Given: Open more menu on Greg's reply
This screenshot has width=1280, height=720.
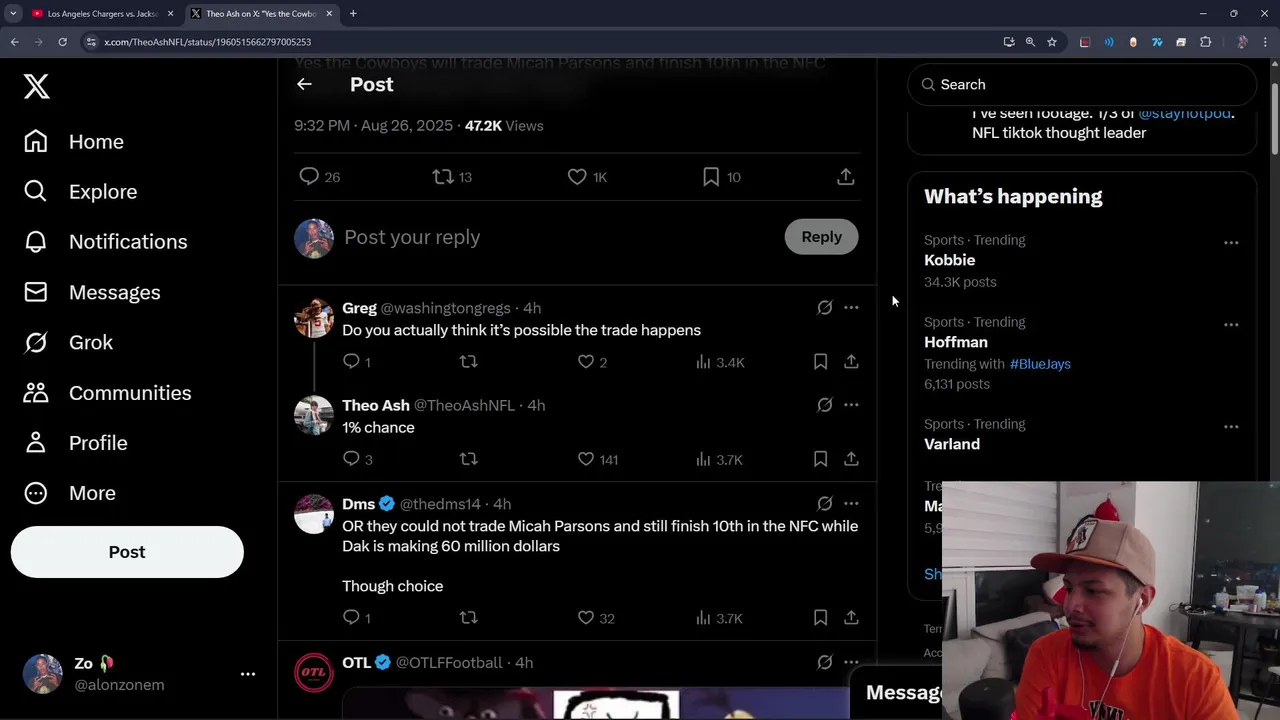Looking at the screenshot, I should (x=851, y=308).
